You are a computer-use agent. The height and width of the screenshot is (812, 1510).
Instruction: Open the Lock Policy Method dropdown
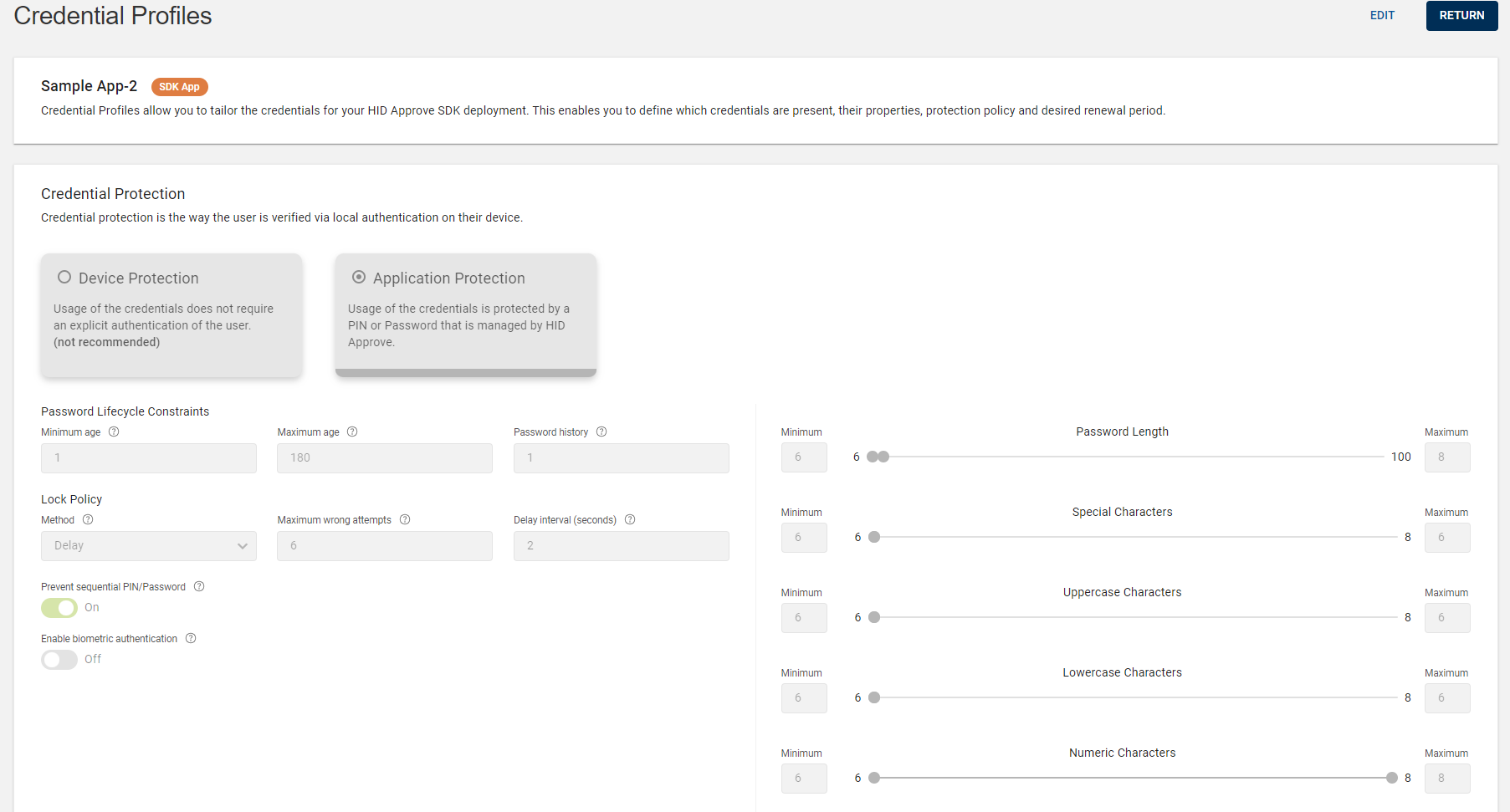click(x=149, y=546)
